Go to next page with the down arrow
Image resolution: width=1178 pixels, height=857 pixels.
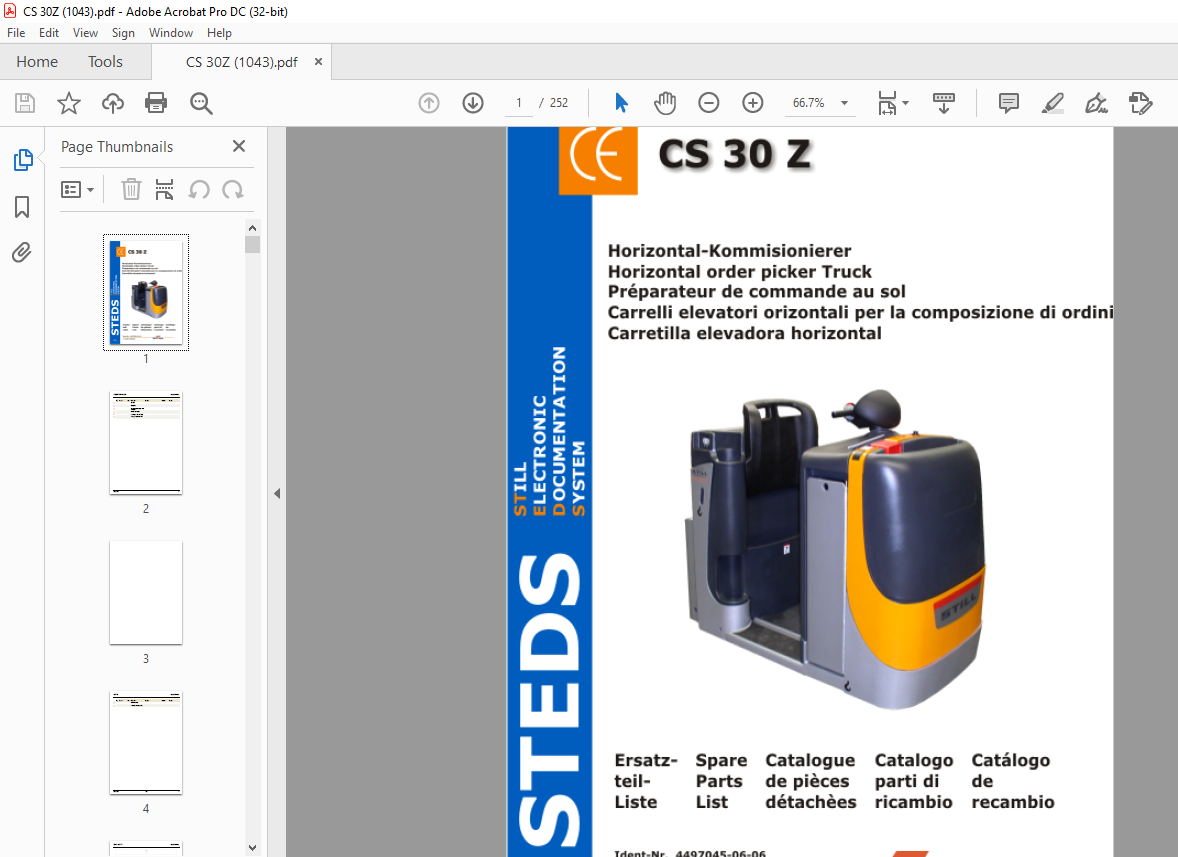(473, 103)
